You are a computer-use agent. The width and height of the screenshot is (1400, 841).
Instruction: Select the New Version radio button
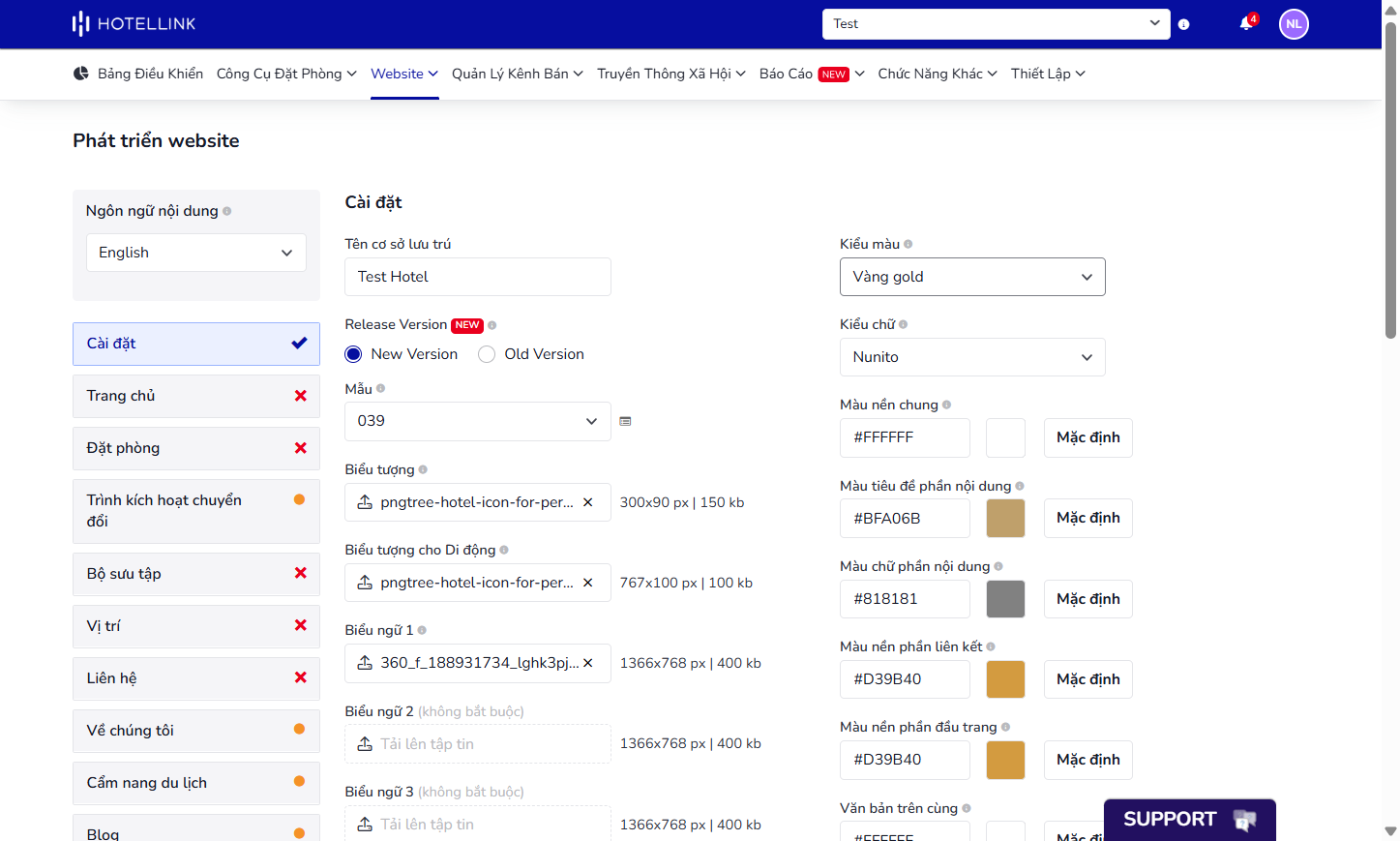353,354
